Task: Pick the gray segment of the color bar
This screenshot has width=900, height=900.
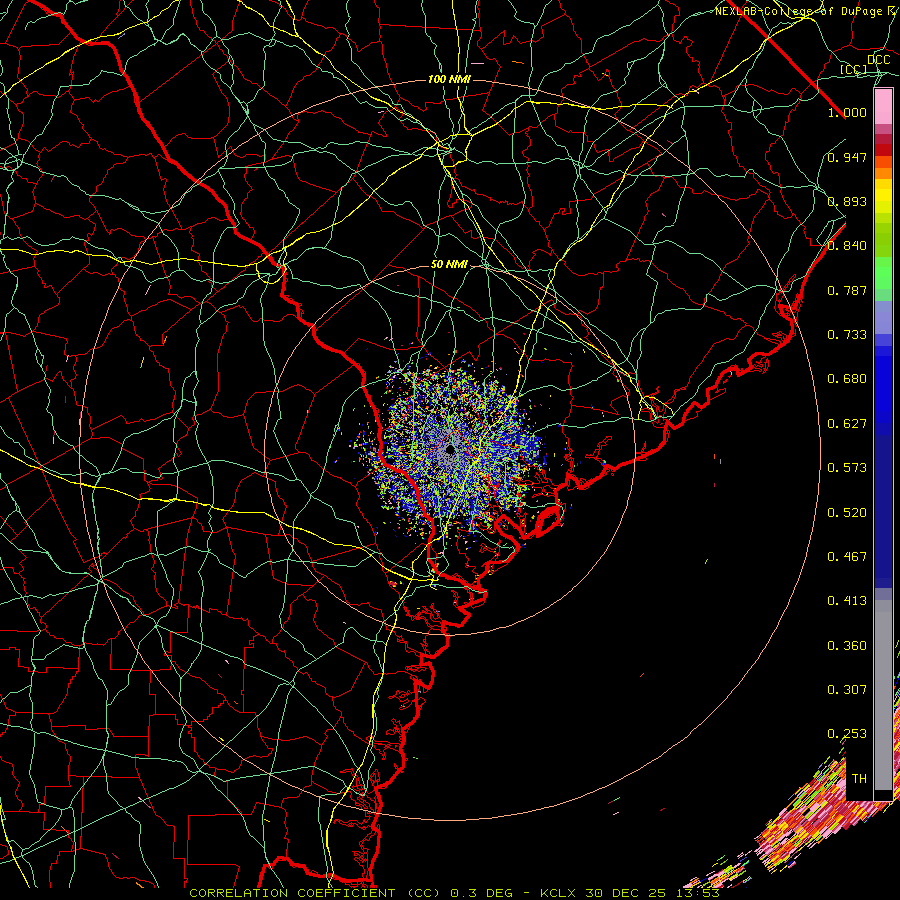Action: coord(883,695)
